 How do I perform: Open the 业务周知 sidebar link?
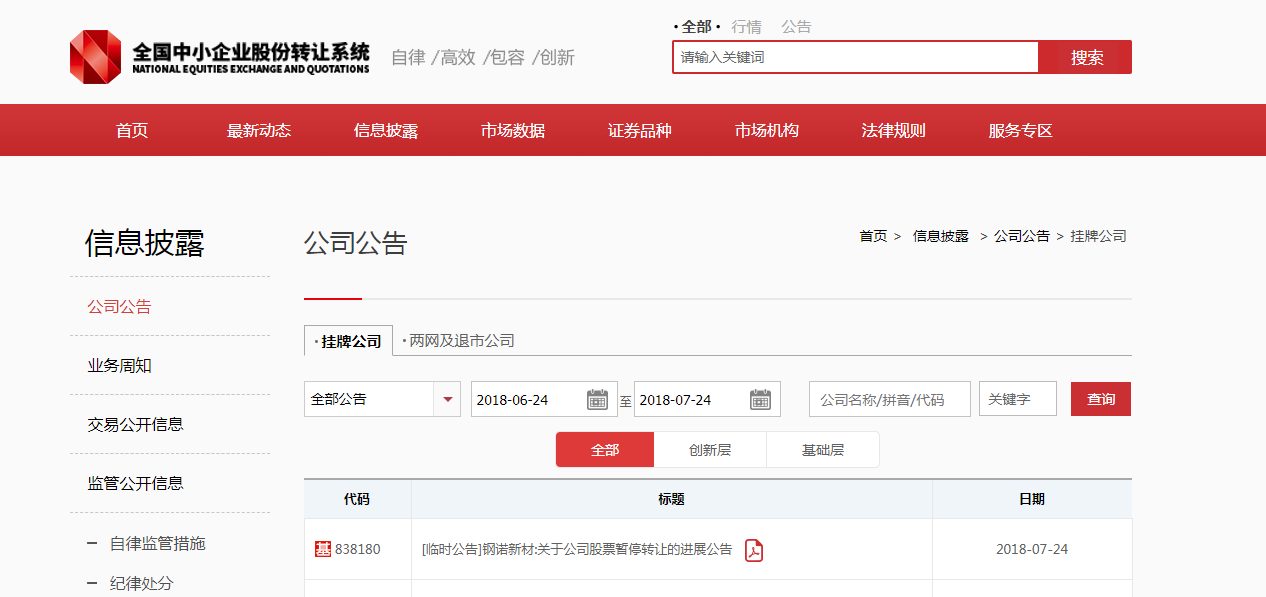(x=119, y=366)
